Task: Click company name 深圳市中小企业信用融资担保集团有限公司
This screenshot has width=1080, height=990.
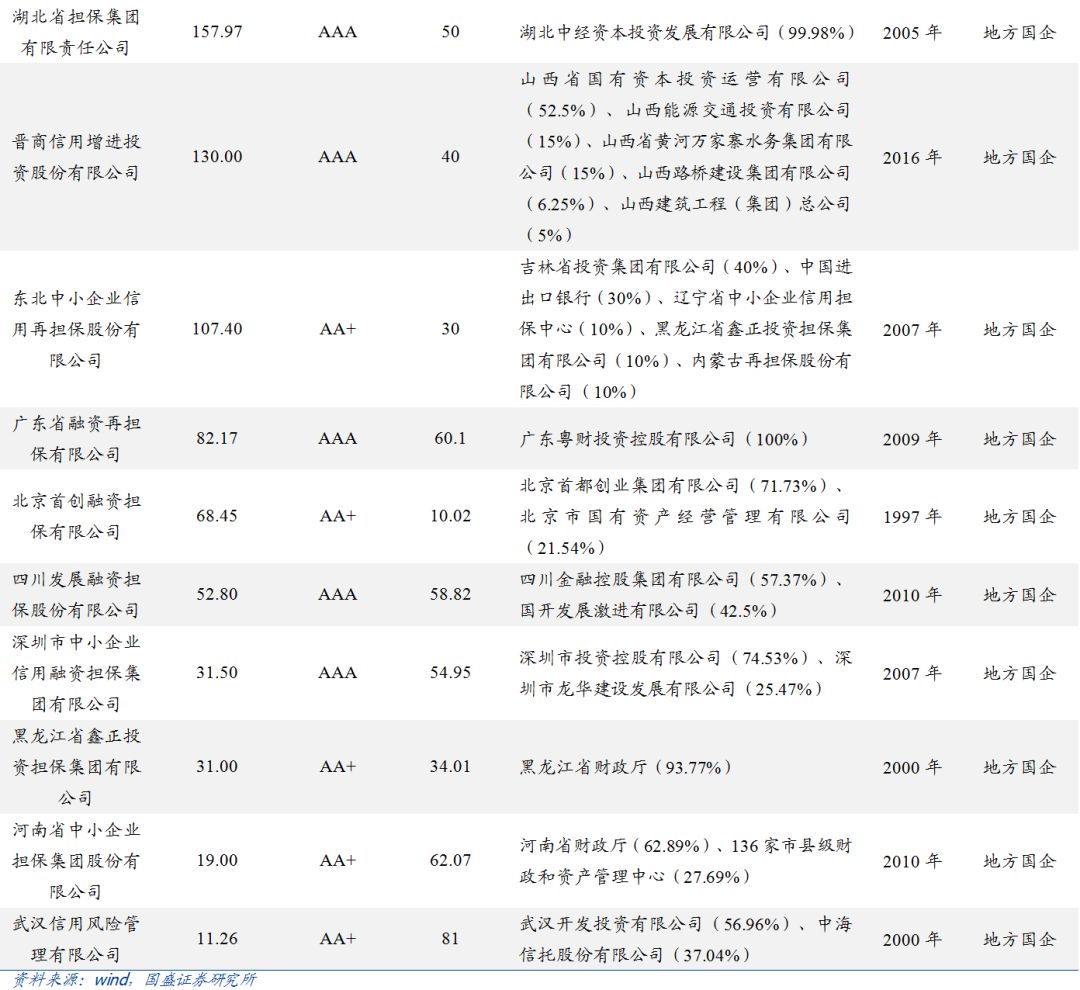Action: pos(76,673)
